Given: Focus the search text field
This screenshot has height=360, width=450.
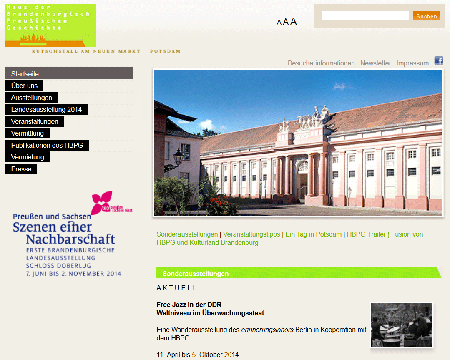Looking at the screenshot, I should pyautogui.click(x=365, y=15).
